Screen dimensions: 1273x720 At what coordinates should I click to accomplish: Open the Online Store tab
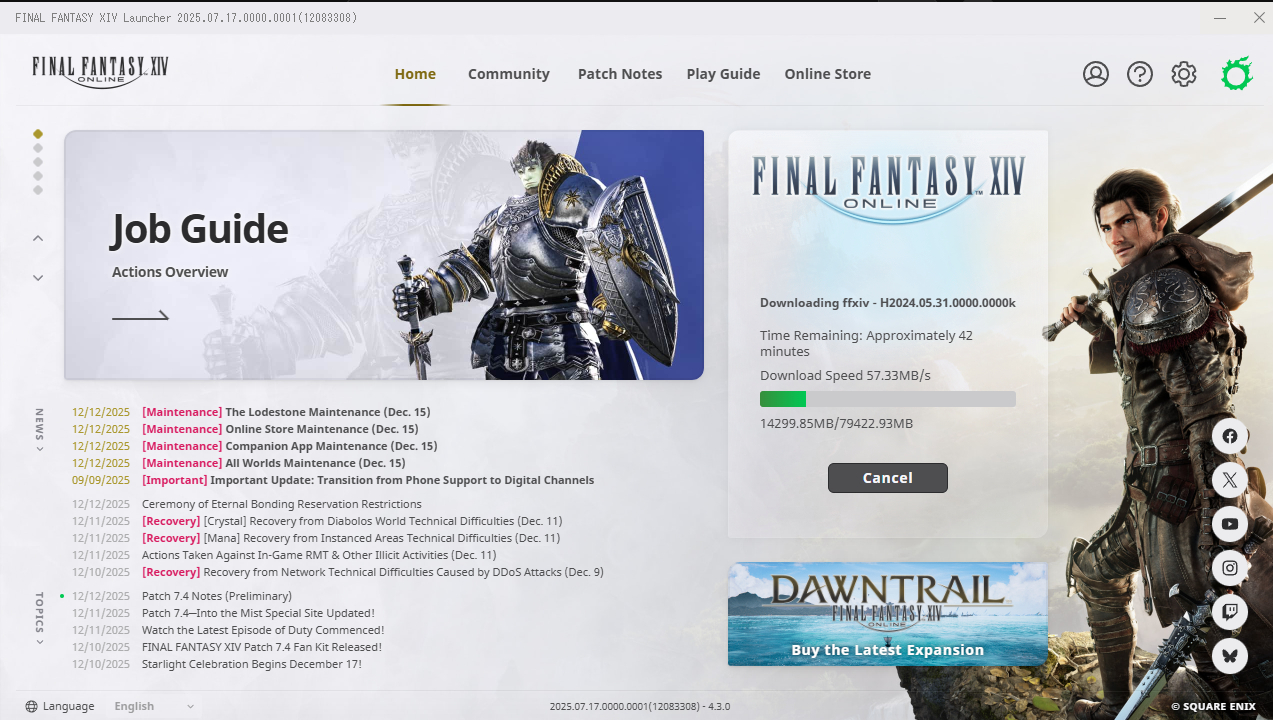(x=827, y=74)
